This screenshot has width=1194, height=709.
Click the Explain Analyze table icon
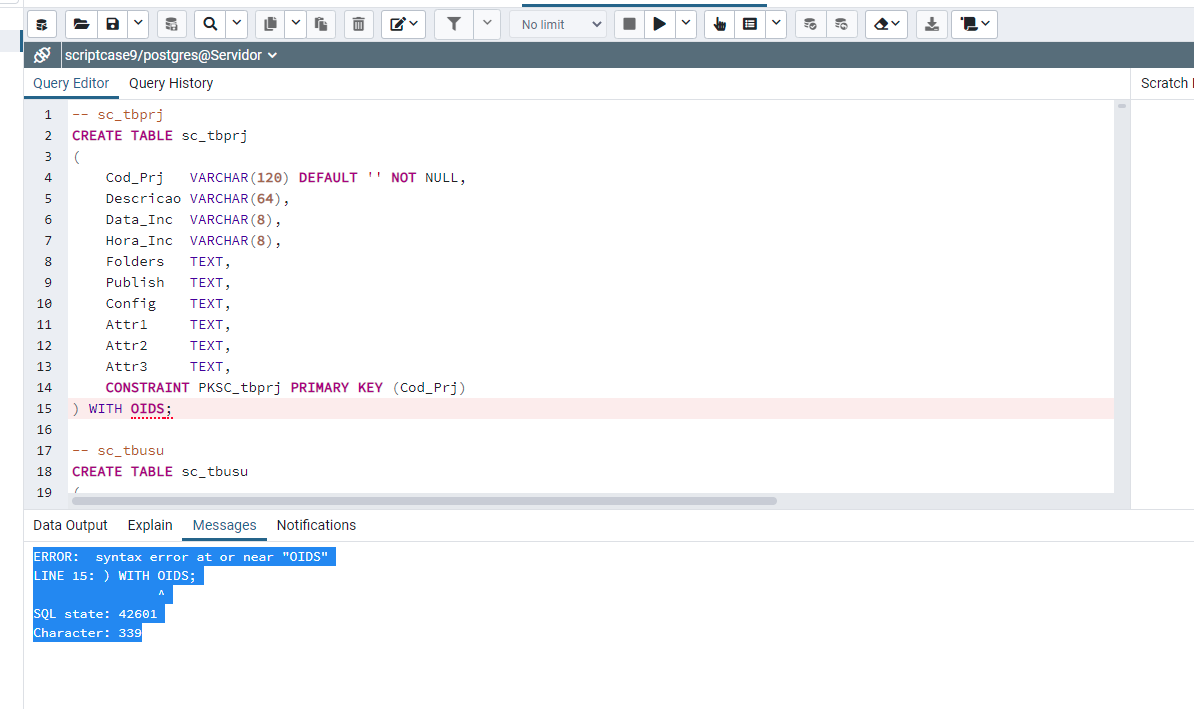[x=750, y=24]
